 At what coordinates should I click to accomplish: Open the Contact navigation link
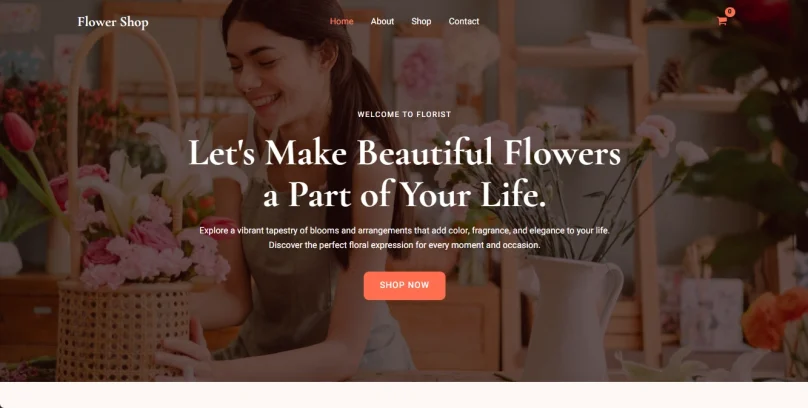pos(464,21)
